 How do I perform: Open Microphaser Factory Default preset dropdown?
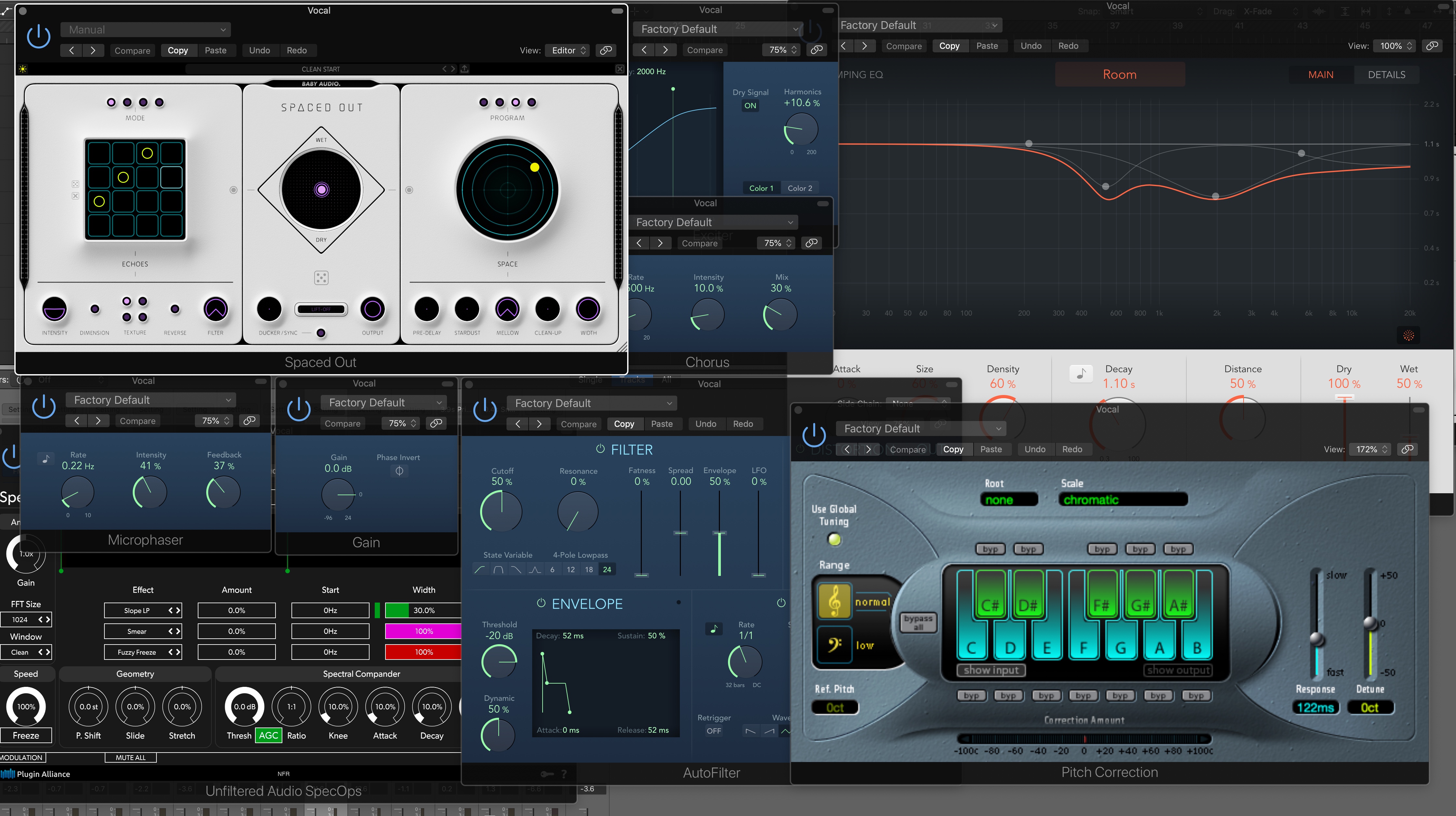click(x=150, y=400)
